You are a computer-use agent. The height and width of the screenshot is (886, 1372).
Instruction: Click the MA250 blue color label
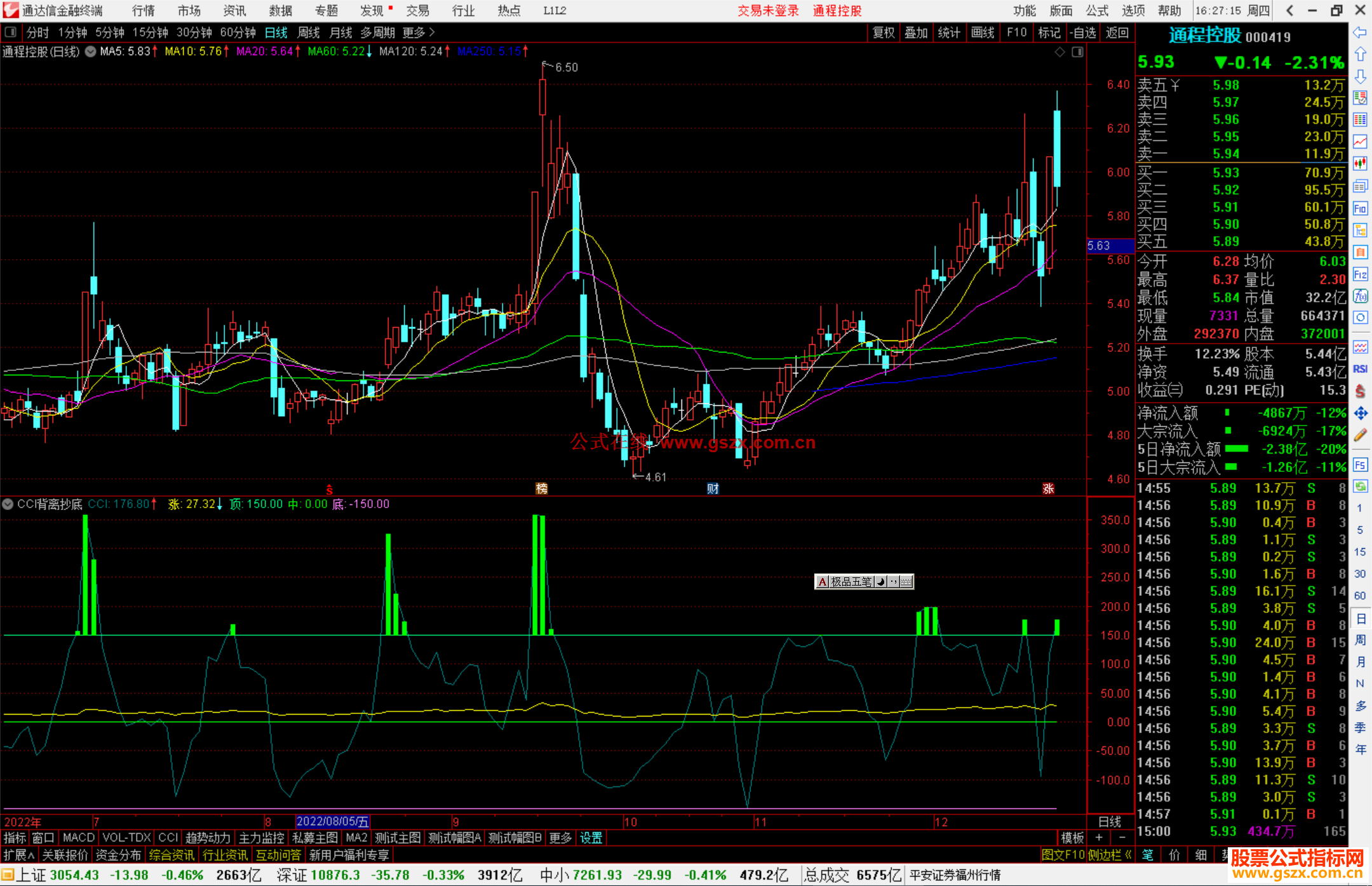click(x=489, y=51)
